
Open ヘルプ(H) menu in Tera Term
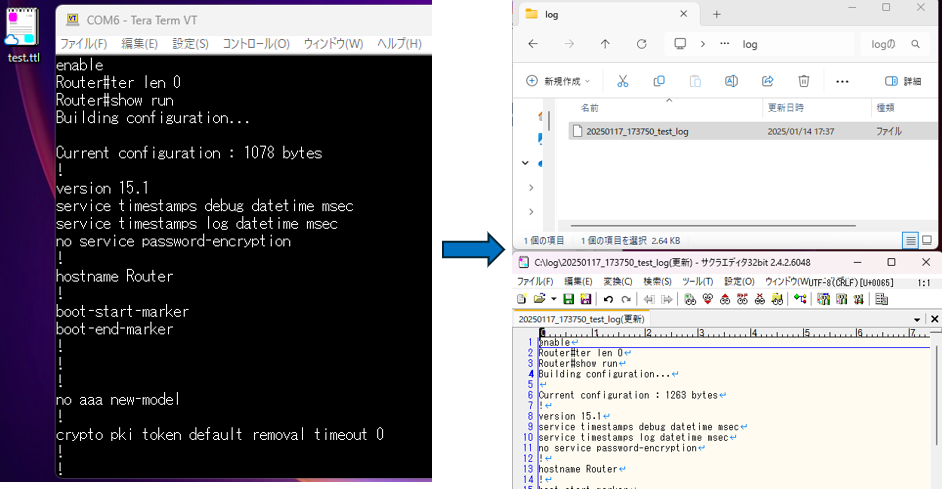[x=399, y=44]
